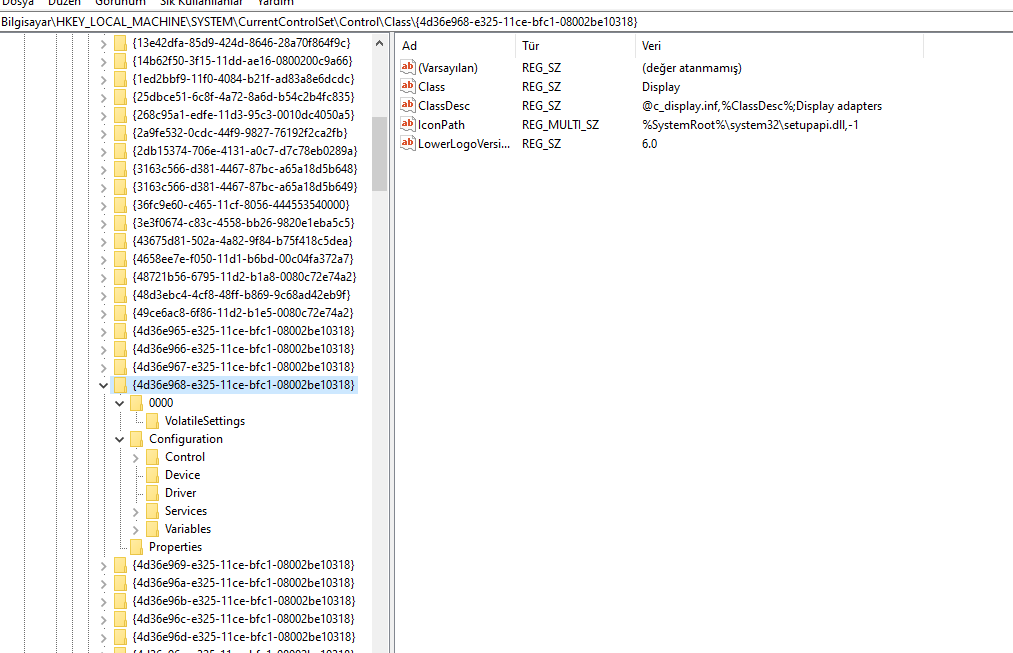Click the IconPath value icon
1013x653 pixels.
pyautogui.click(x=408, y=124)
